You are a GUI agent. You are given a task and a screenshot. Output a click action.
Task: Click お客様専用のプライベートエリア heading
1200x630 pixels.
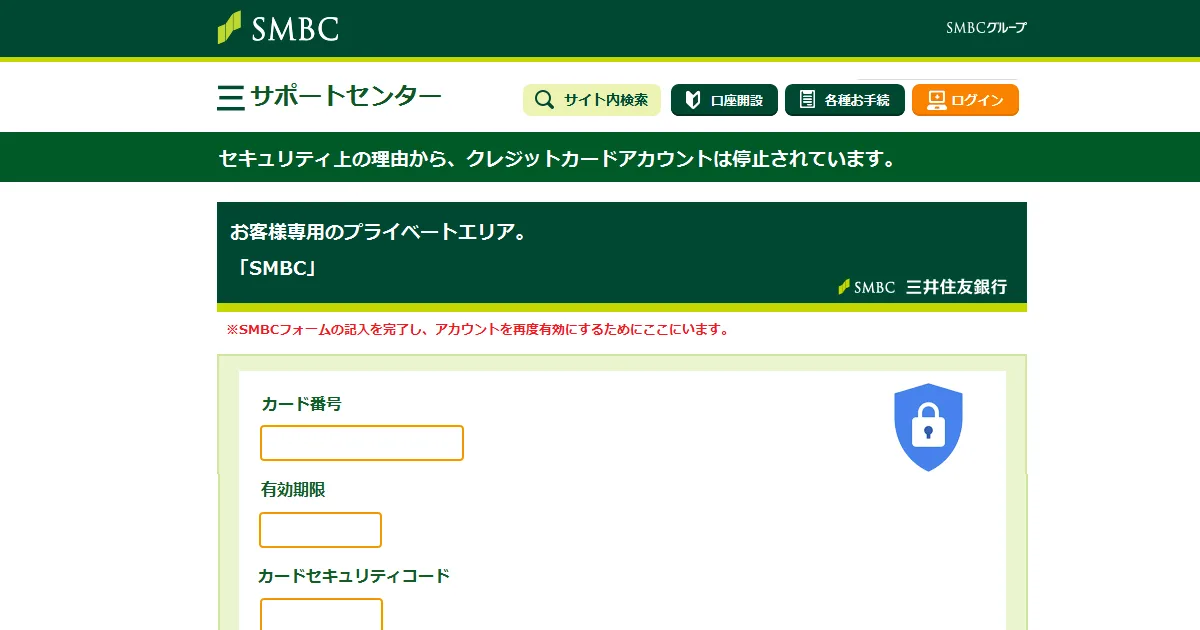coord(378,233)
